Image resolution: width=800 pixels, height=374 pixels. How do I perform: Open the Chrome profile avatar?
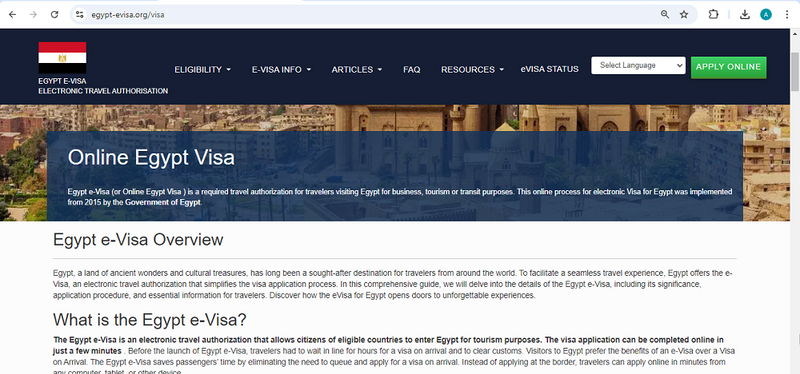tap(766, 15)
